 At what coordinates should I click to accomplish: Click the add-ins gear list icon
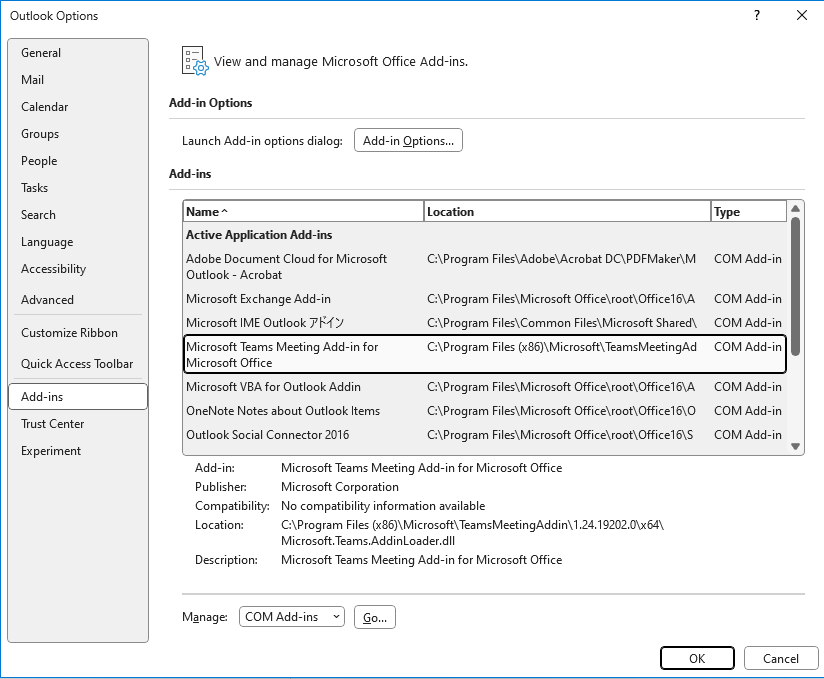pyautogui.click(x=195, y=61)
